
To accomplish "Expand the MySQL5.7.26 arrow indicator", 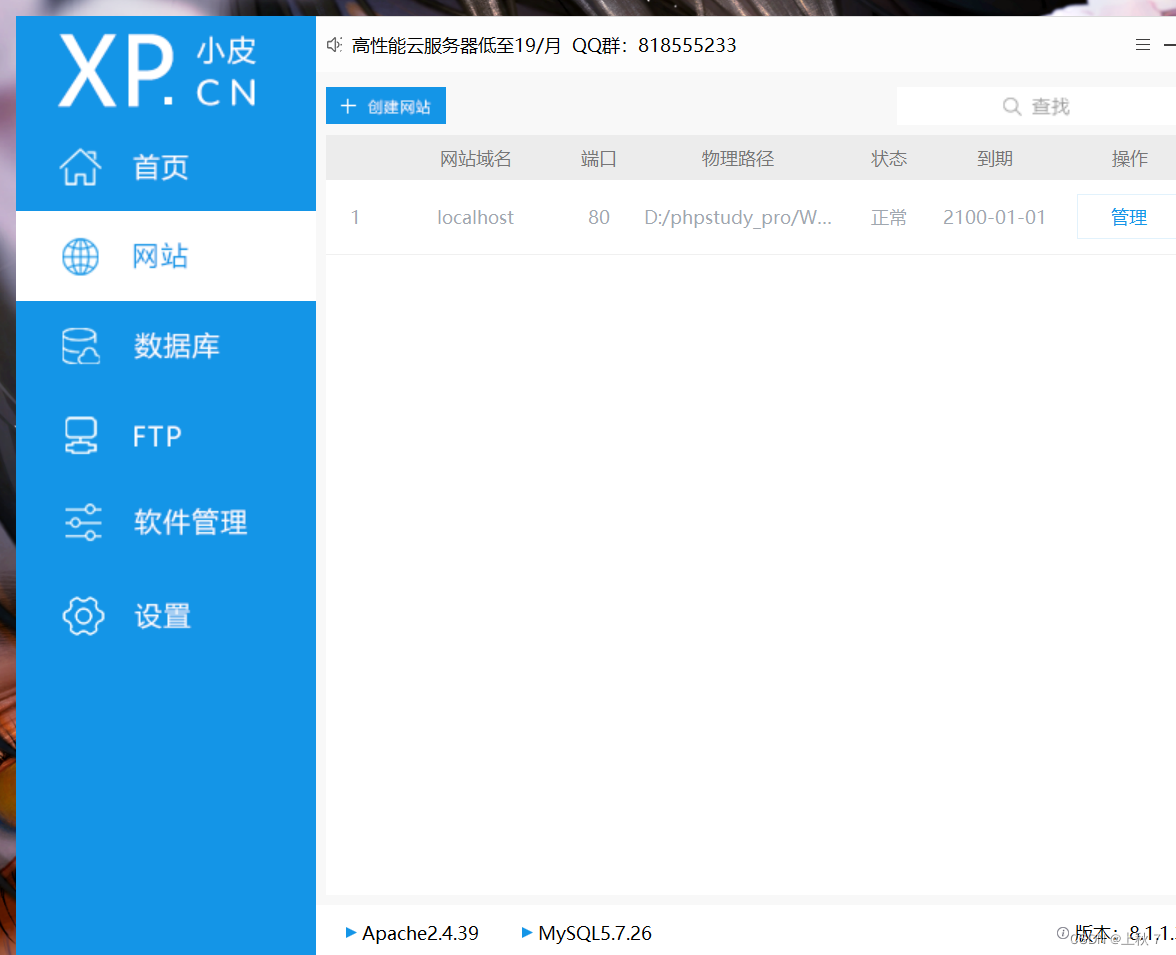I will [x=527, y=933].
